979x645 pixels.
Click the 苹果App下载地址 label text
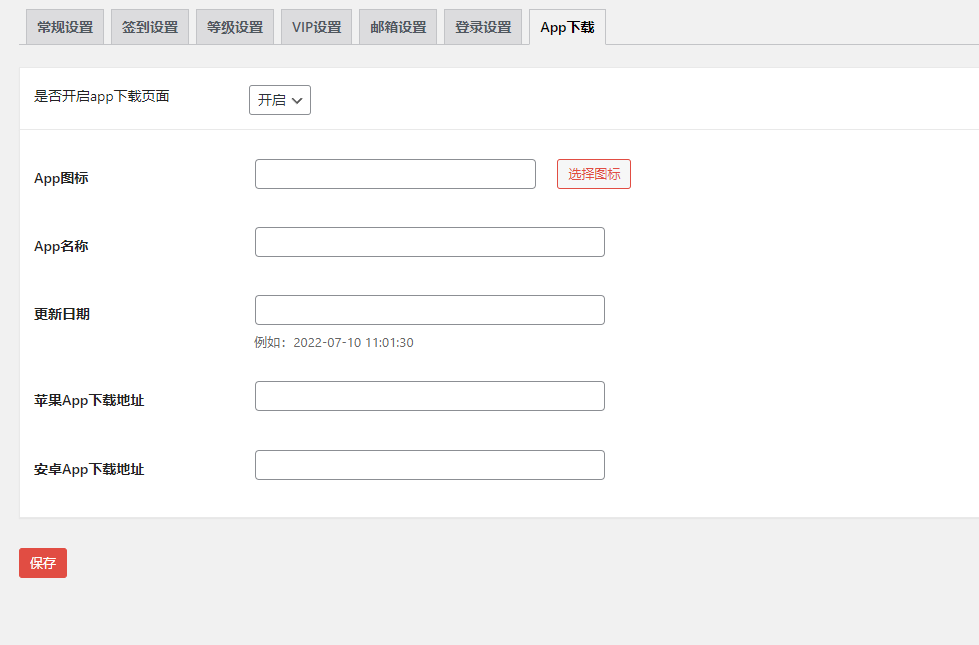pos(89,400)
